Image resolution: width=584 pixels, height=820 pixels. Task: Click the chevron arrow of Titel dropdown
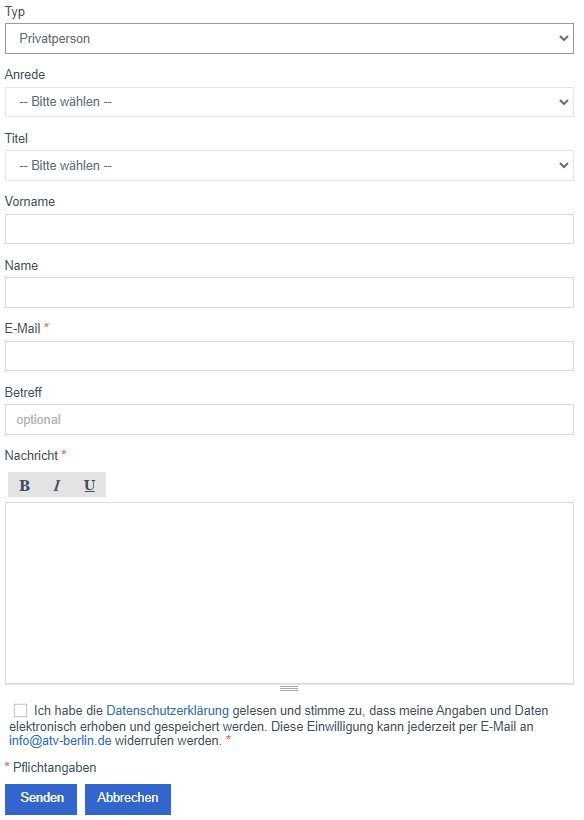tap(563, 165)
